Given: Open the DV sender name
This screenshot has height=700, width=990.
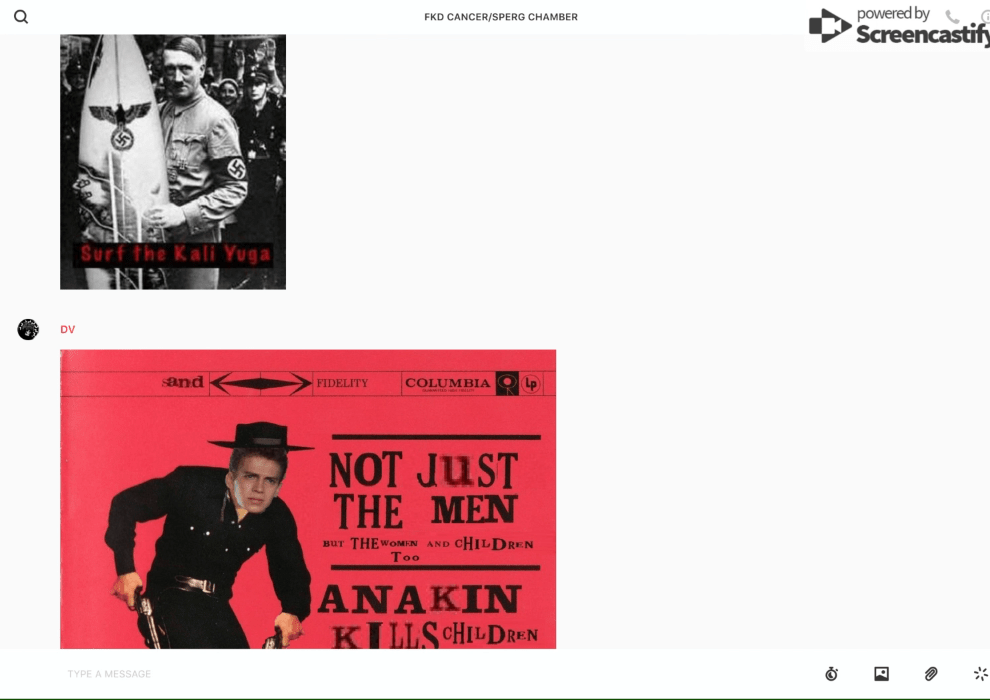Looking at the screenshot, I should coord(68,330).
